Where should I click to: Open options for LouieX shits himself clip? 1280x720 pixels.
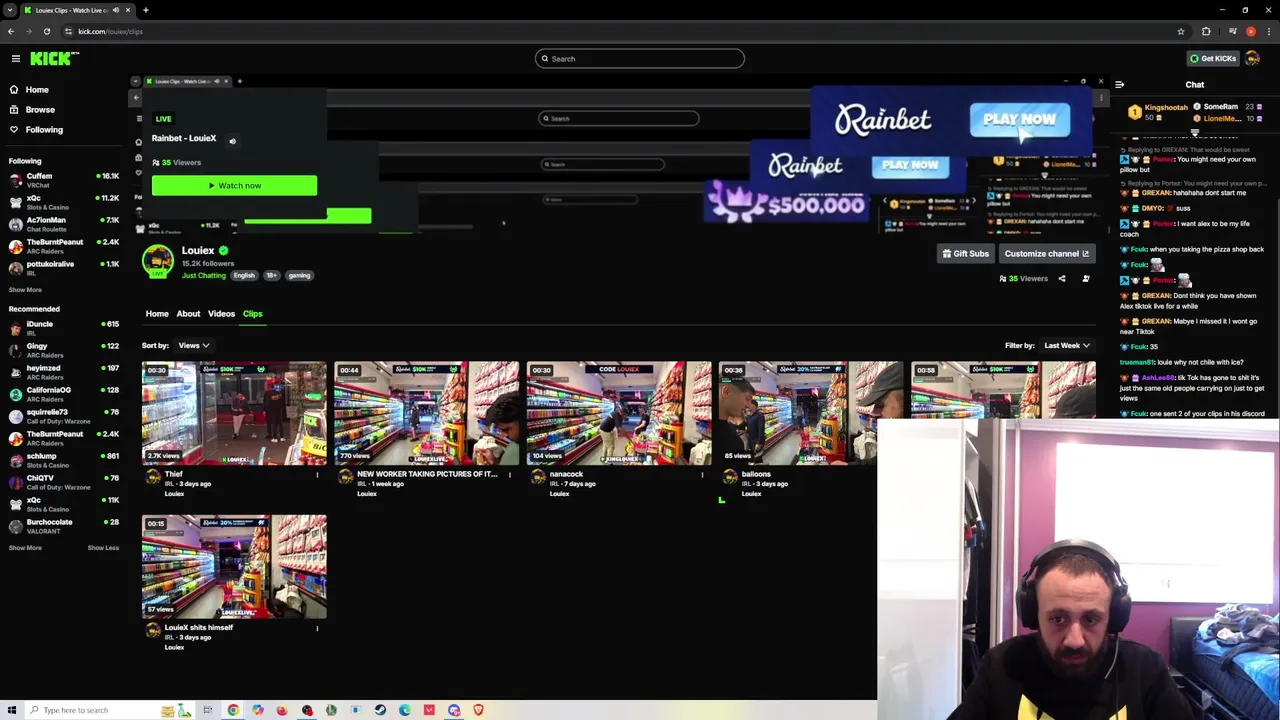(317, 629)
